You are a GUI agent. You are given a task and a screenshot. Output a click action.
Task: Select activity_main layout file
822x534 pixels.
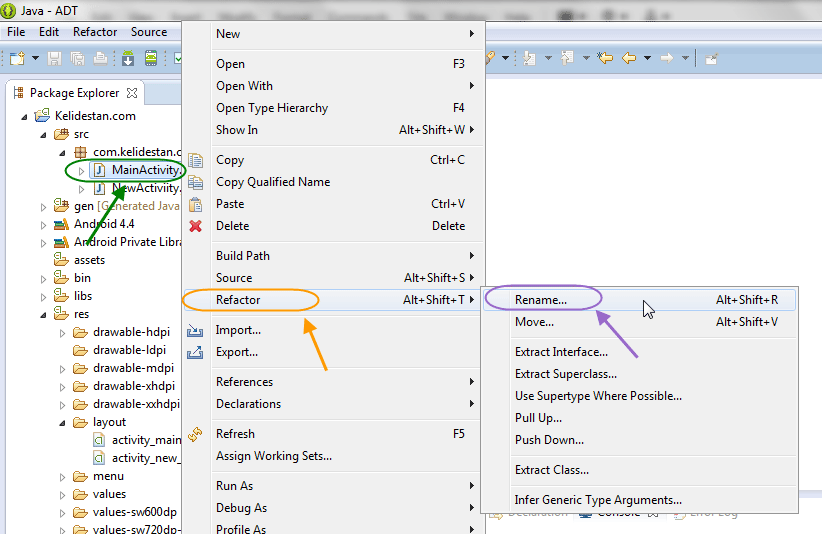[137, 440]
